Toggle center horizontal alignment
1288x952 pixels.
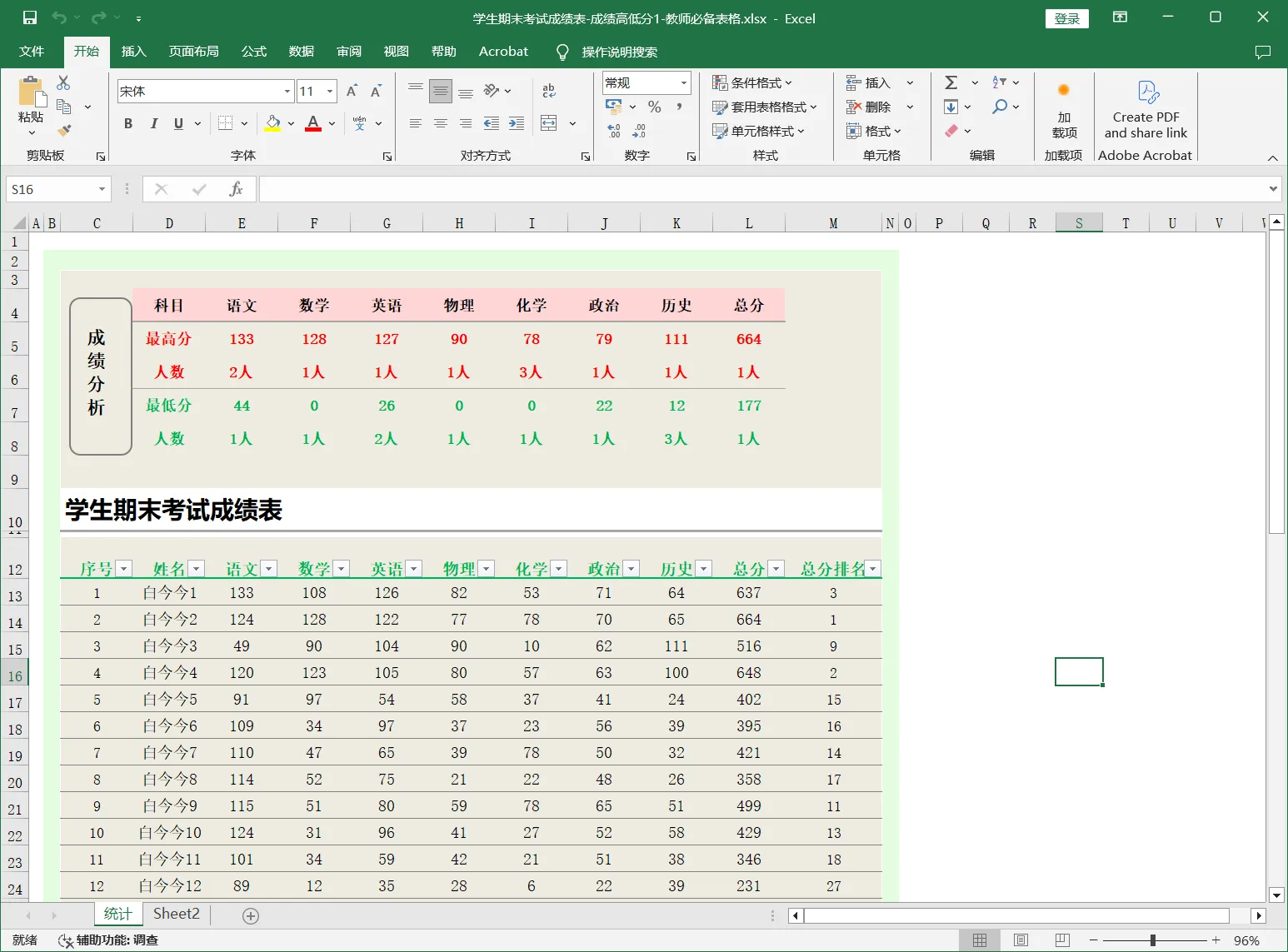tap(441, 123)
